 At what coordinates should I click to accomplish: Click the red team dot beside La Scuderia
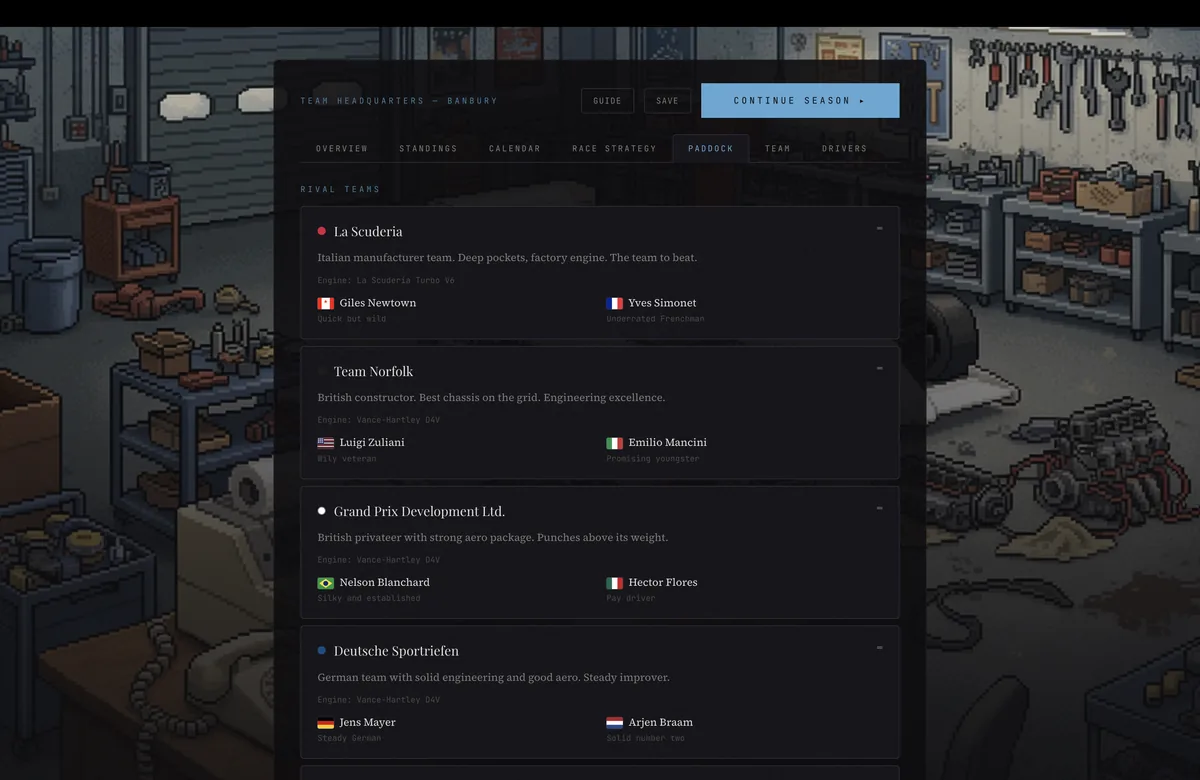(322, 231)
